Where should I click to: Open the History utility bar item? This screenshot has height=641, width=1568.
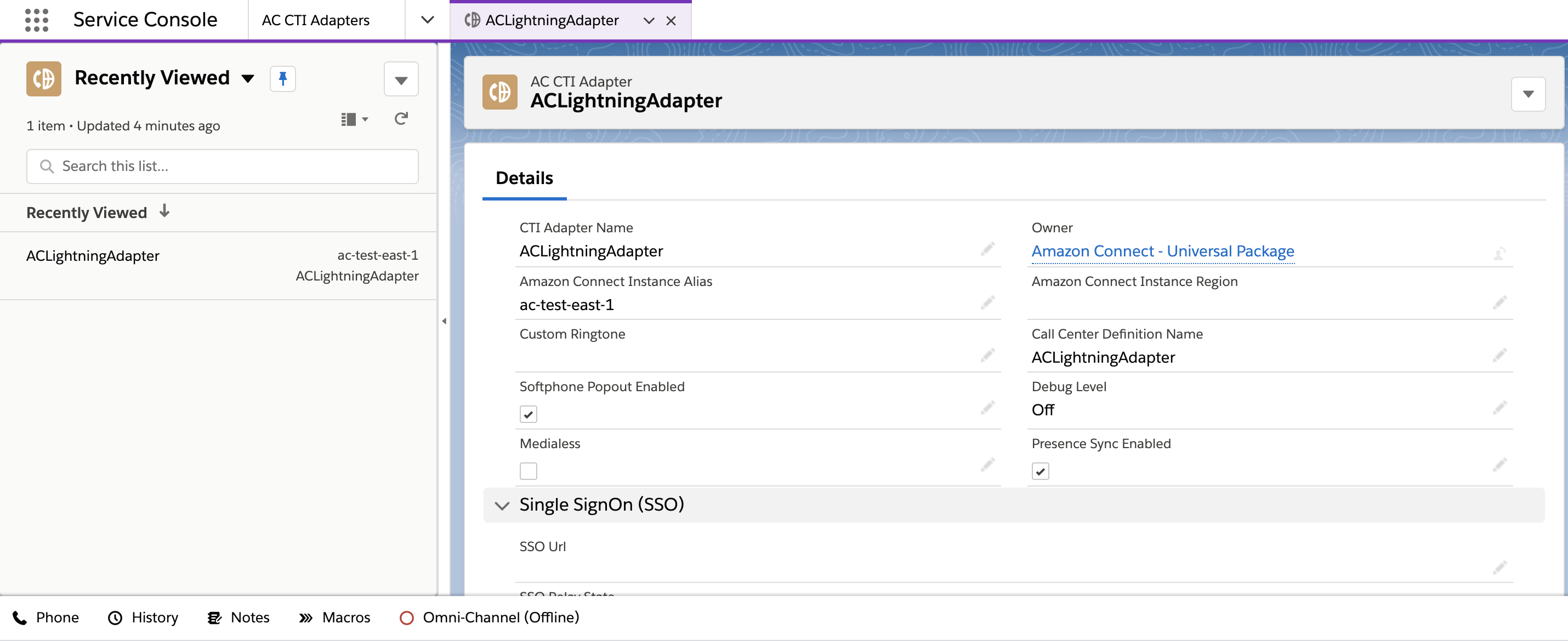pyautogui.click(x=143, y=617)
